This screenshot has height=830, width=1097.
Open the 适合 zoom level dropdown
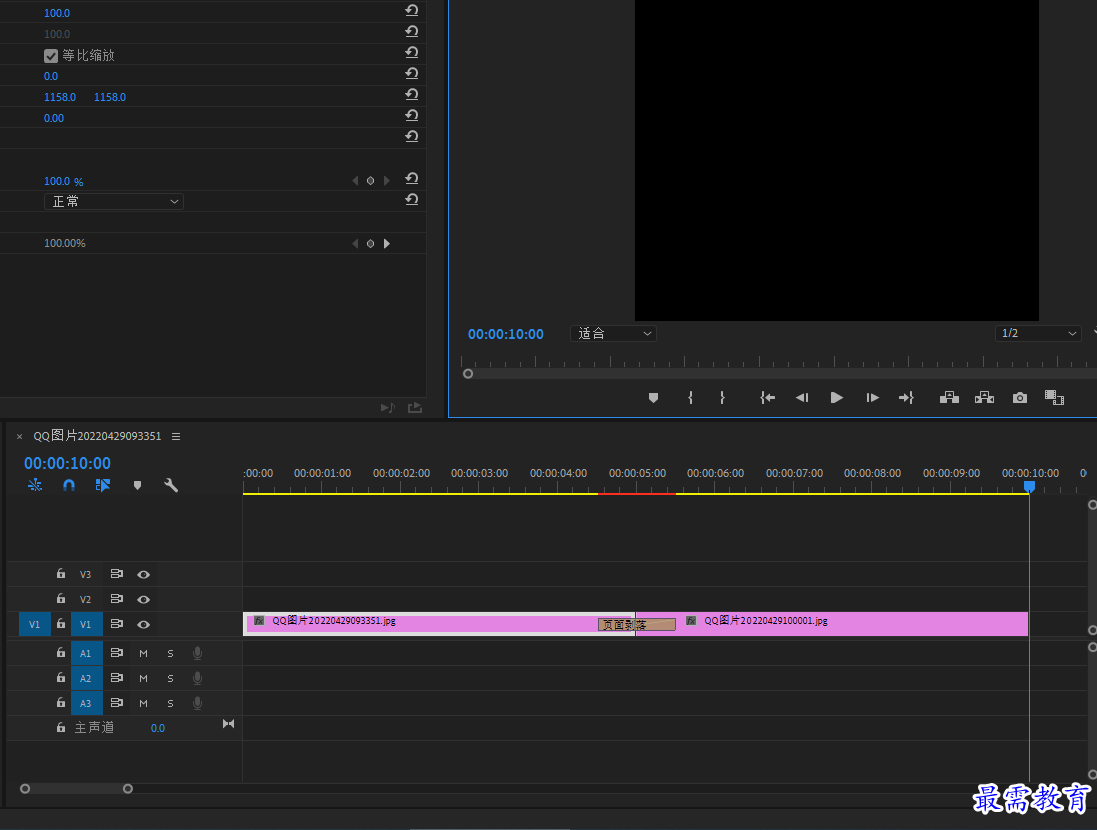click(x=614, y=334)
